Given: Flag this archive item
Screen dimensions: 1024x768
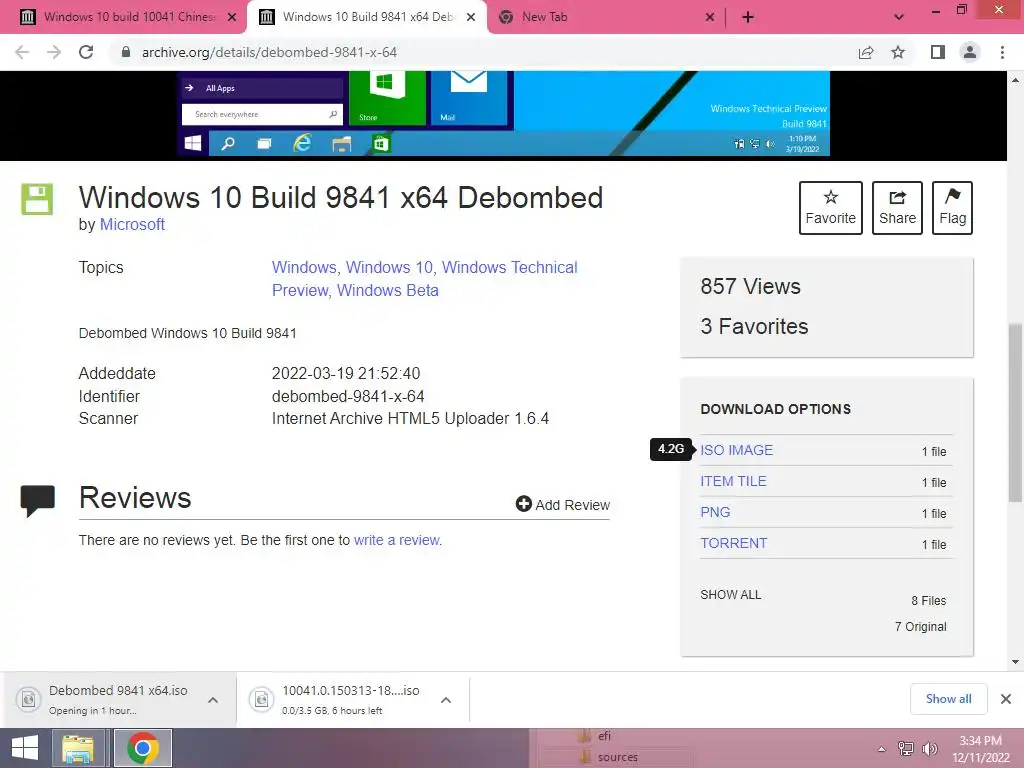Looking at the screenshot, I should click(x=952, y=208).
